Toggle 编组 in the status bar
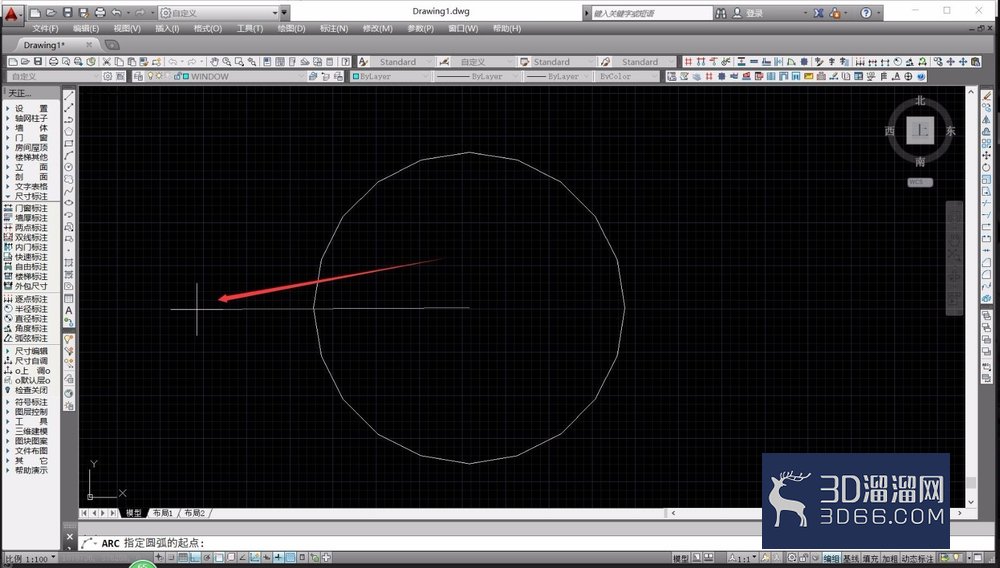This screenshot has height=568, width=1000. coord(831,559)
